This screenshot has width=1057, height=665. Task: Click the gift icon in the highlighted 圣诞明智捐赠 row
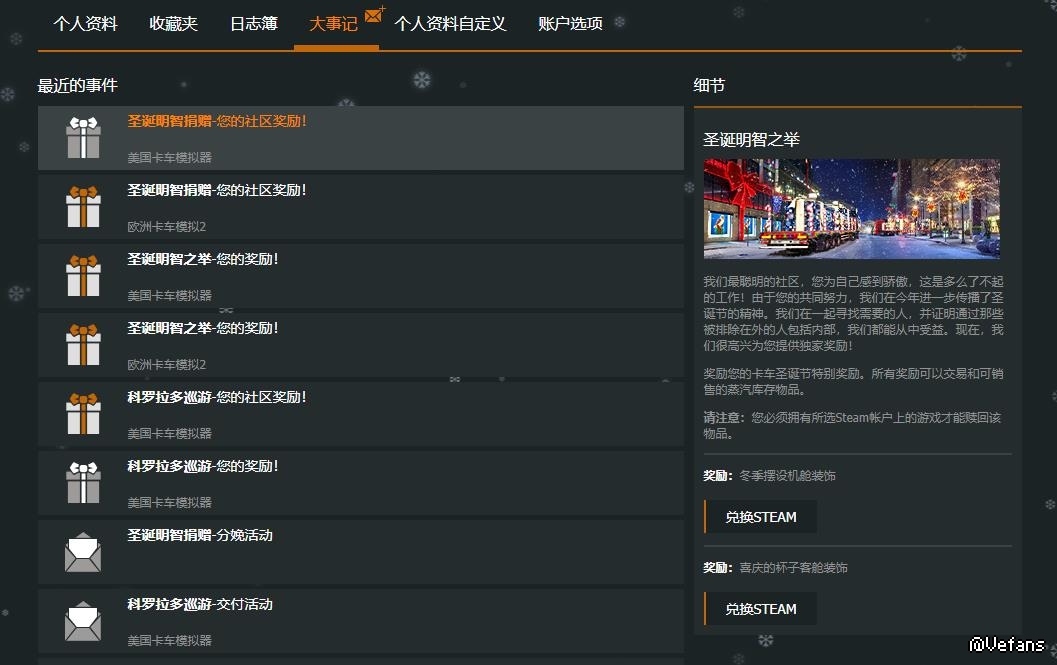click(83, 138)
